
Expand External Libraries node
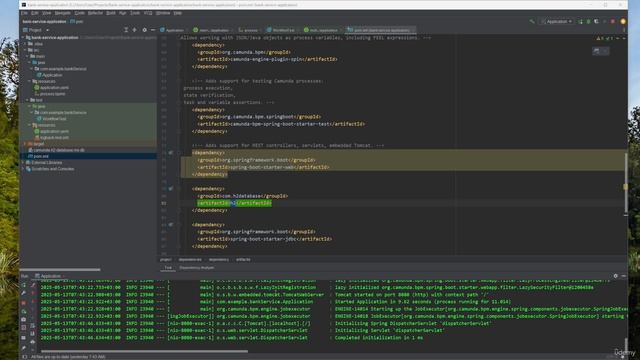pyautogui.click(x=23, y=162)
